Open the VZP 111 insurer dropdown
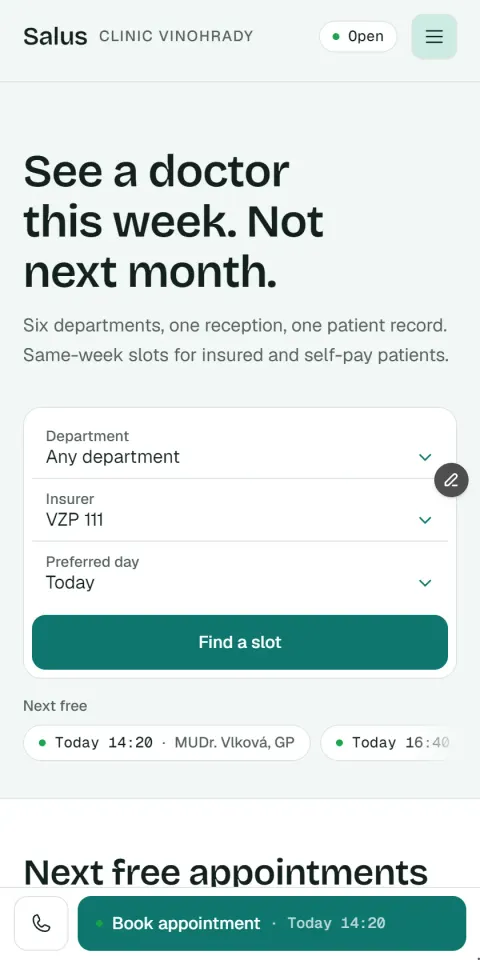 pyautogui.click(x=240, y=511)
